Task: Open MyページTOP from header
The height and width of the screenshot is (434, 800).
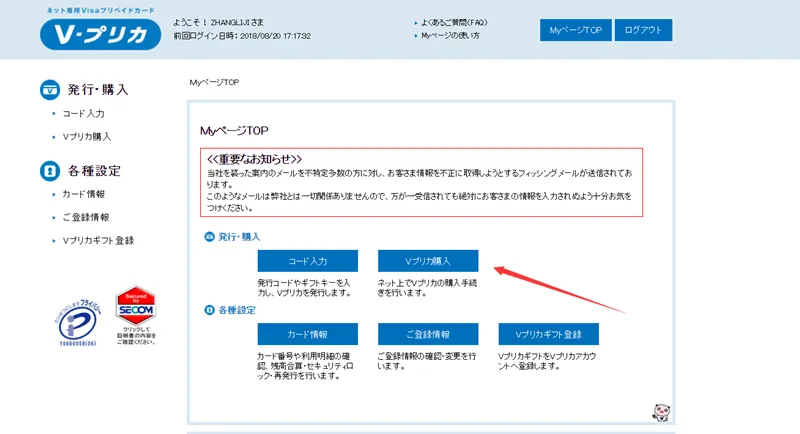Action: 574,30
